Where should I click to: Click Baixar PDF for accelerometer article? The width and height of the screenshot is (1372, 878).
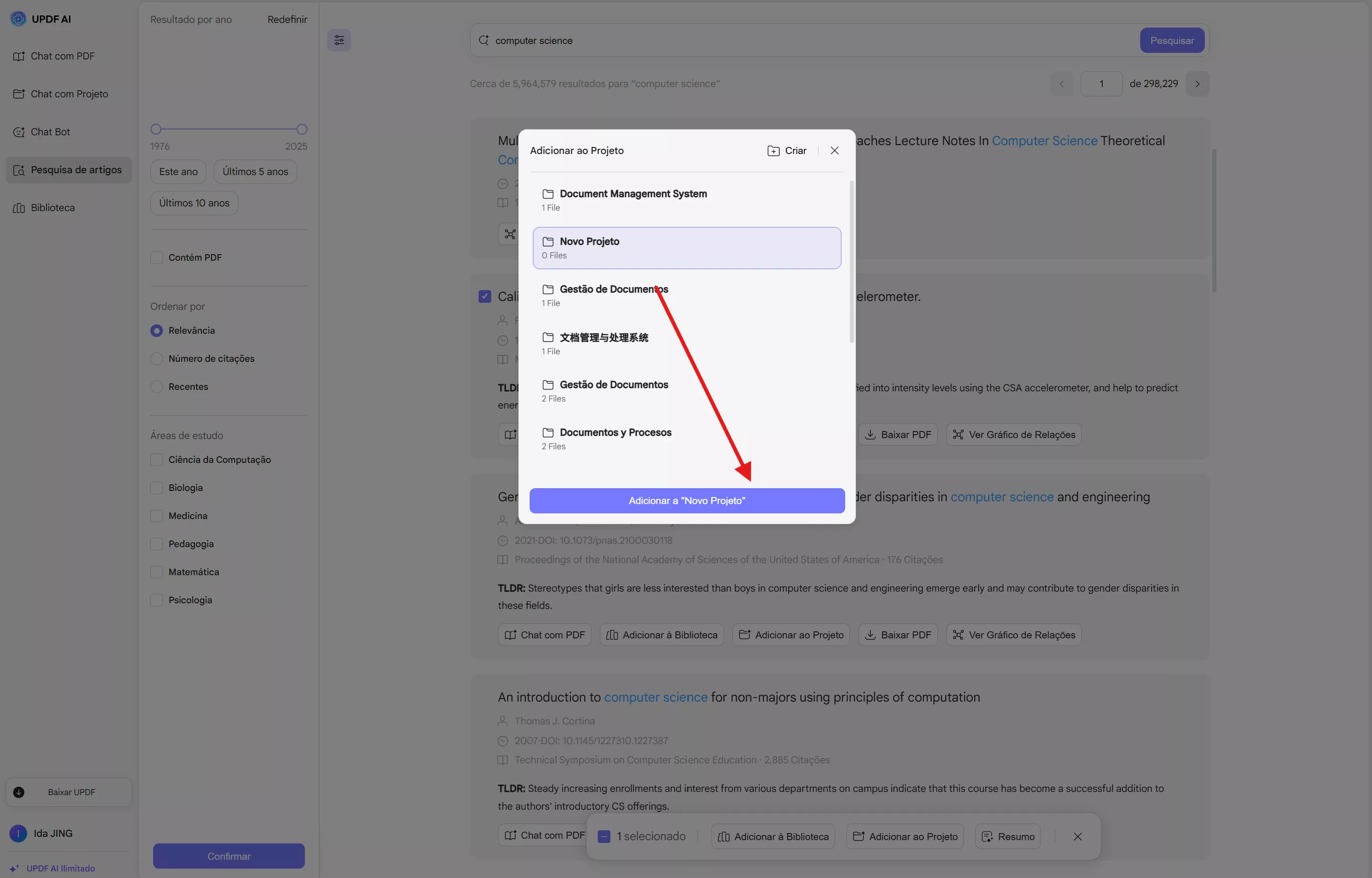[898, 434]
